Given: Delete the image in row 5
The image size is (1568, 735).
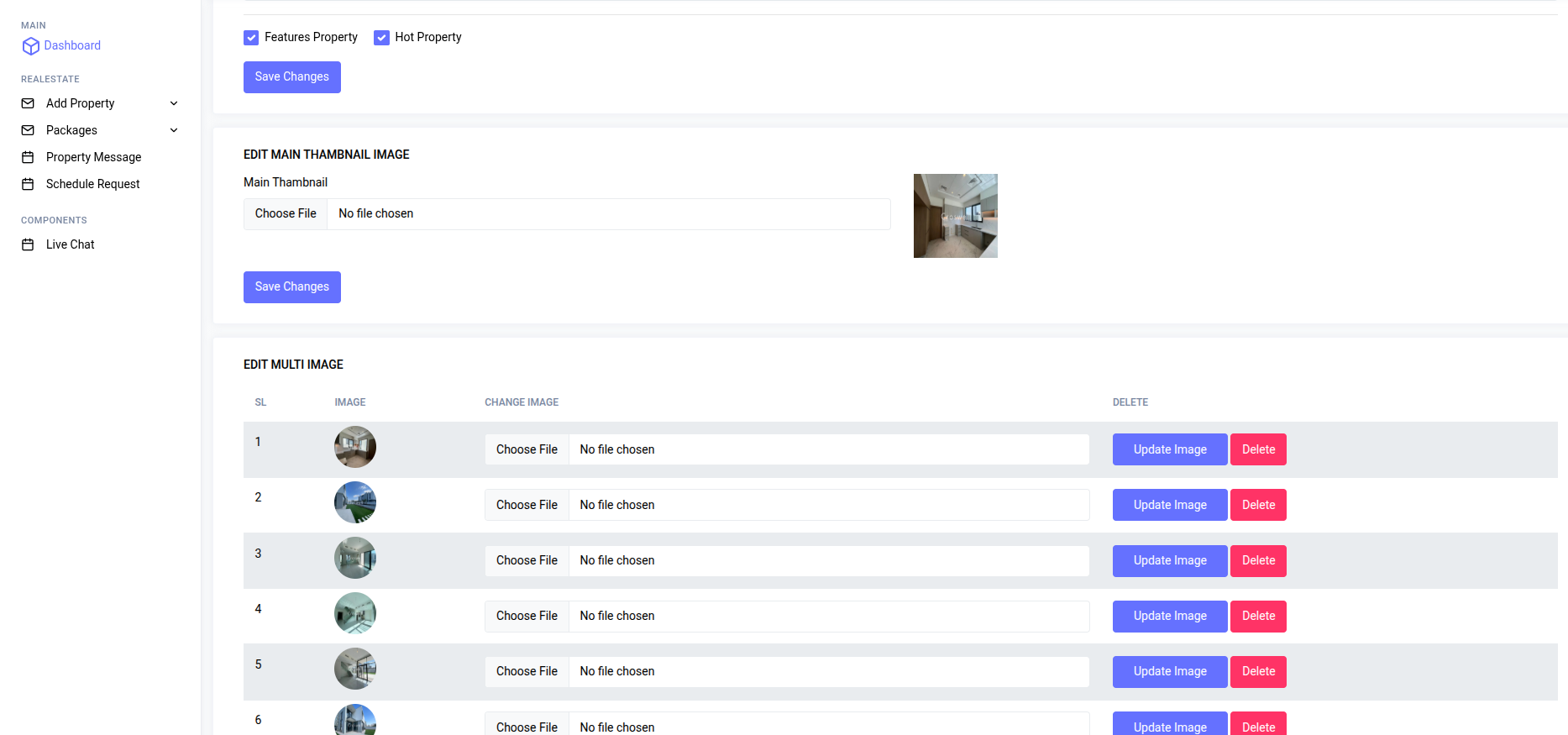Looking at the screenshot, I should tap(1258, 671).
